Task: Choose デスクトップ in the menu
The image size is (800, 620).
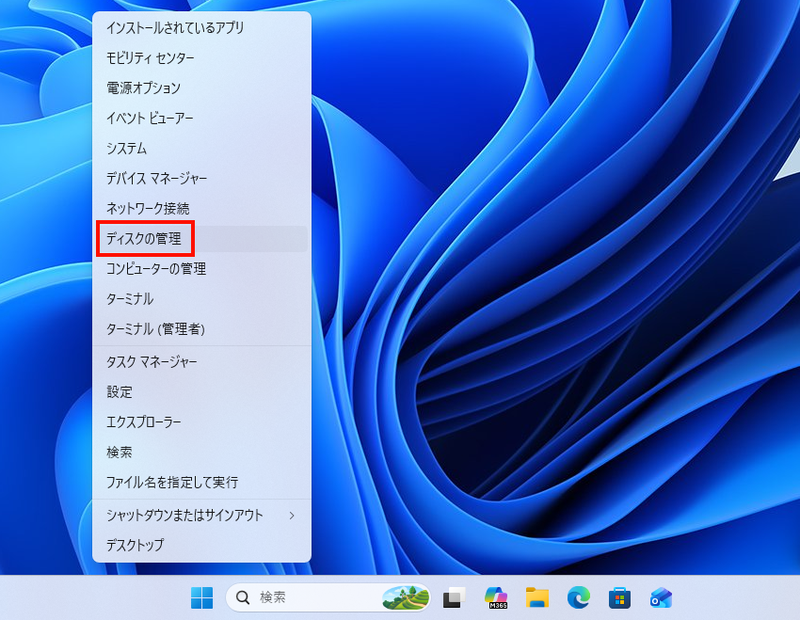Action: (x=202, y=545)
